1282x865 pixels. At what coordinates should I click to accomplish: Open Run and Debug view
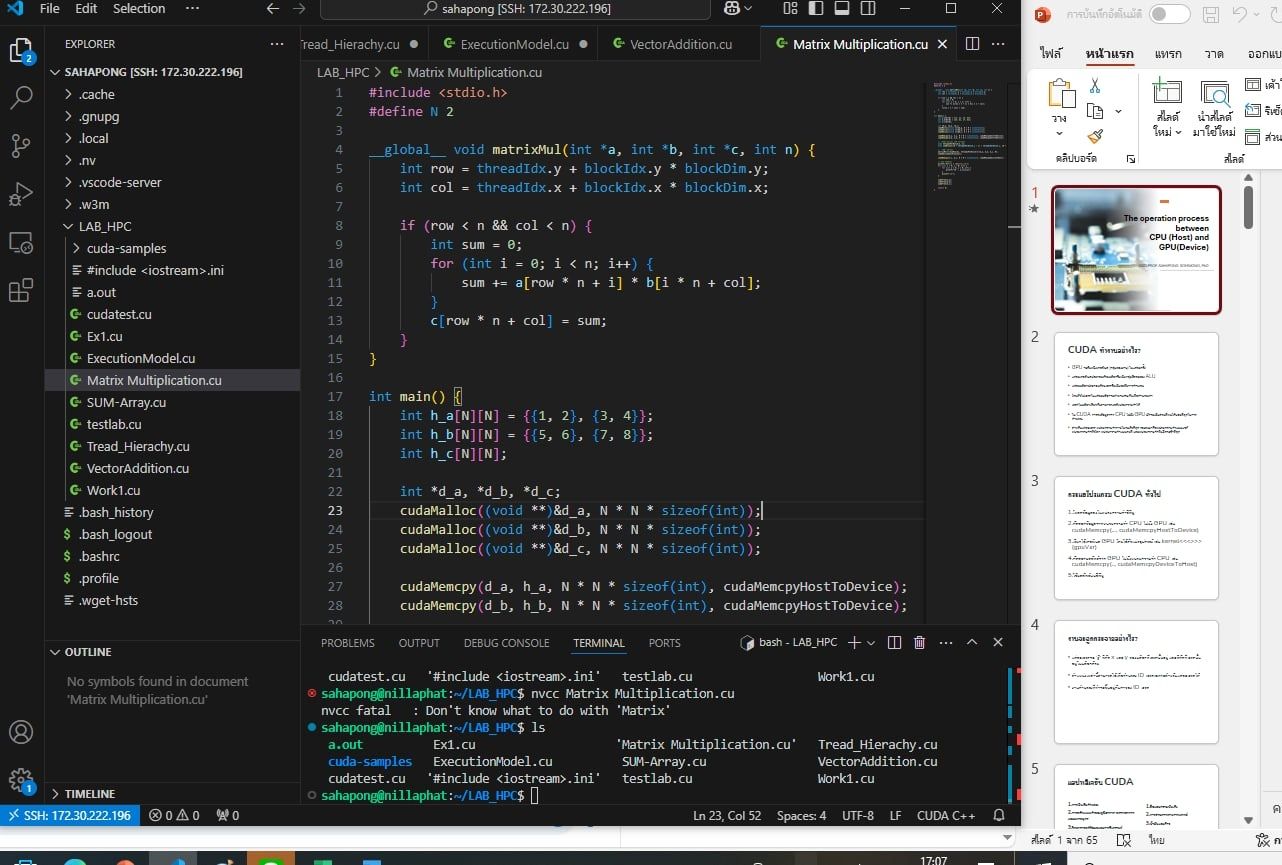pos(21,194)
